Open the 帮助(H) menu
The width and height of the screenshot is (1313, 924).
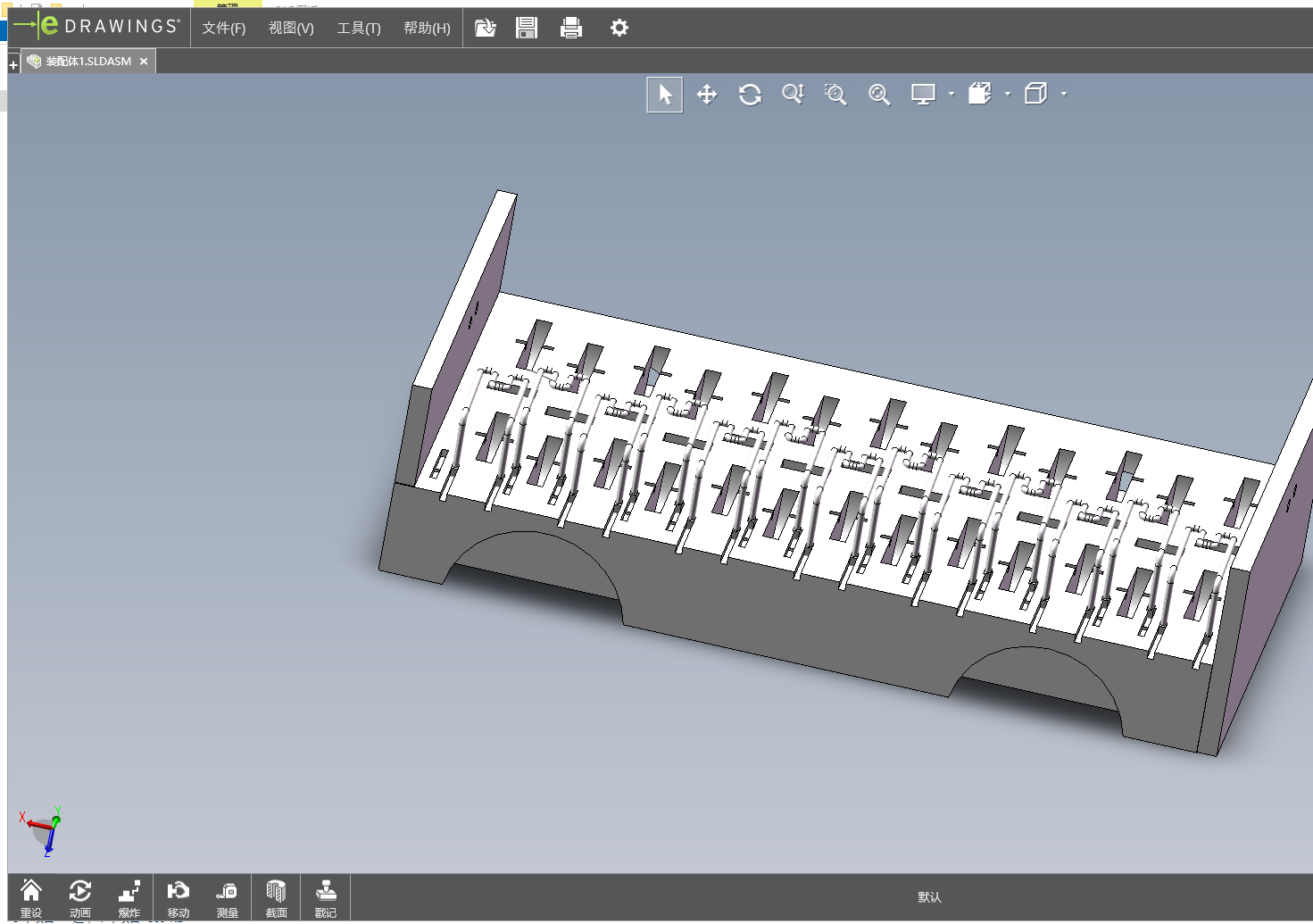[x=427, y=28]
